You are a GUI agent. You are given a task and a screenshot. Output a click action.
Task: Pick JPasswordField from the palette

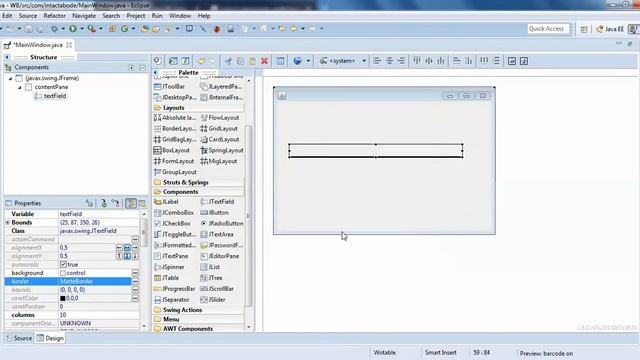click(x=222, y=245)
